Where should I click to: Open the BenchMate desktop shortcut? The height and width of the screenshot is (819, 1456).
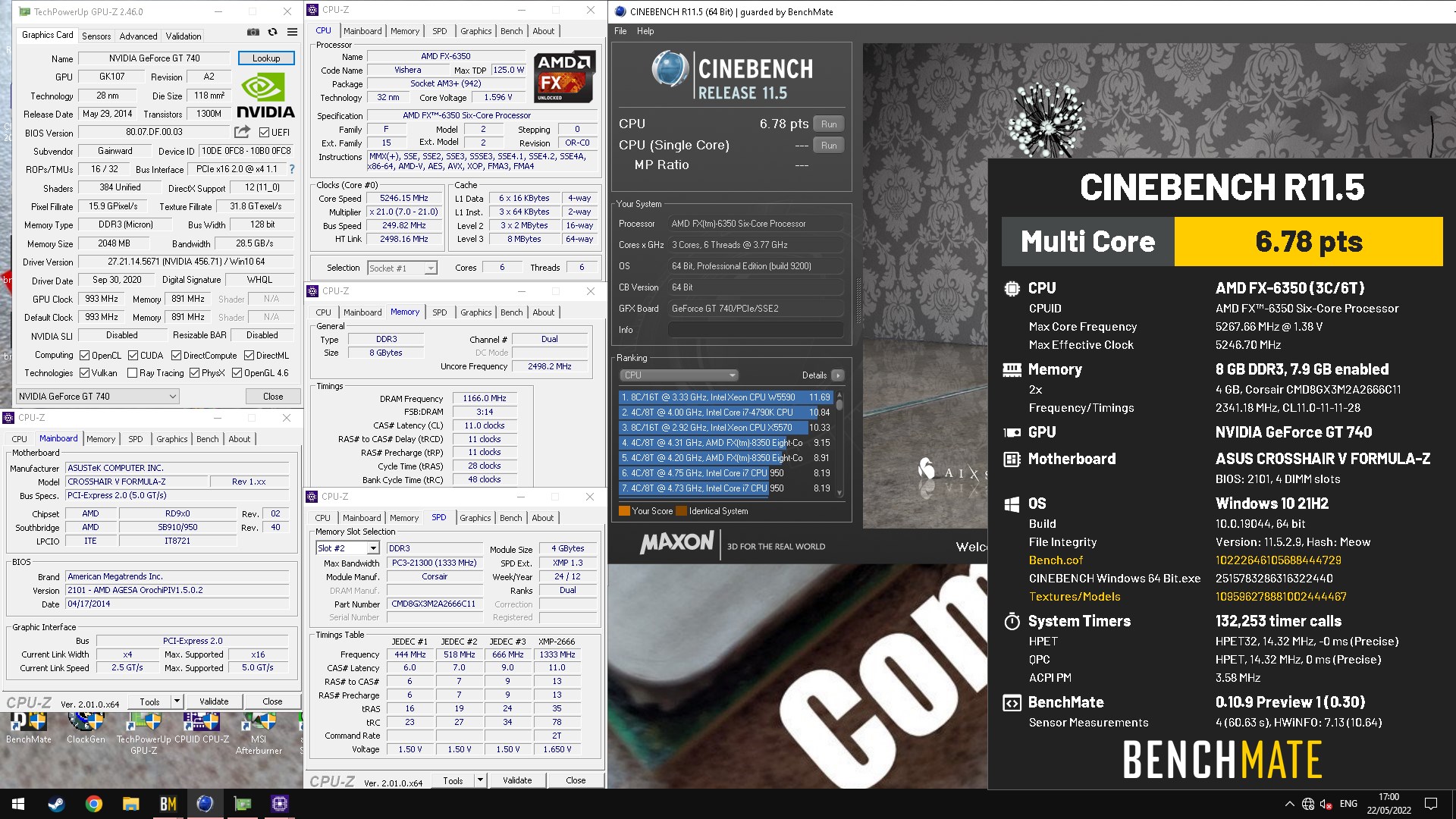point(29,729)
